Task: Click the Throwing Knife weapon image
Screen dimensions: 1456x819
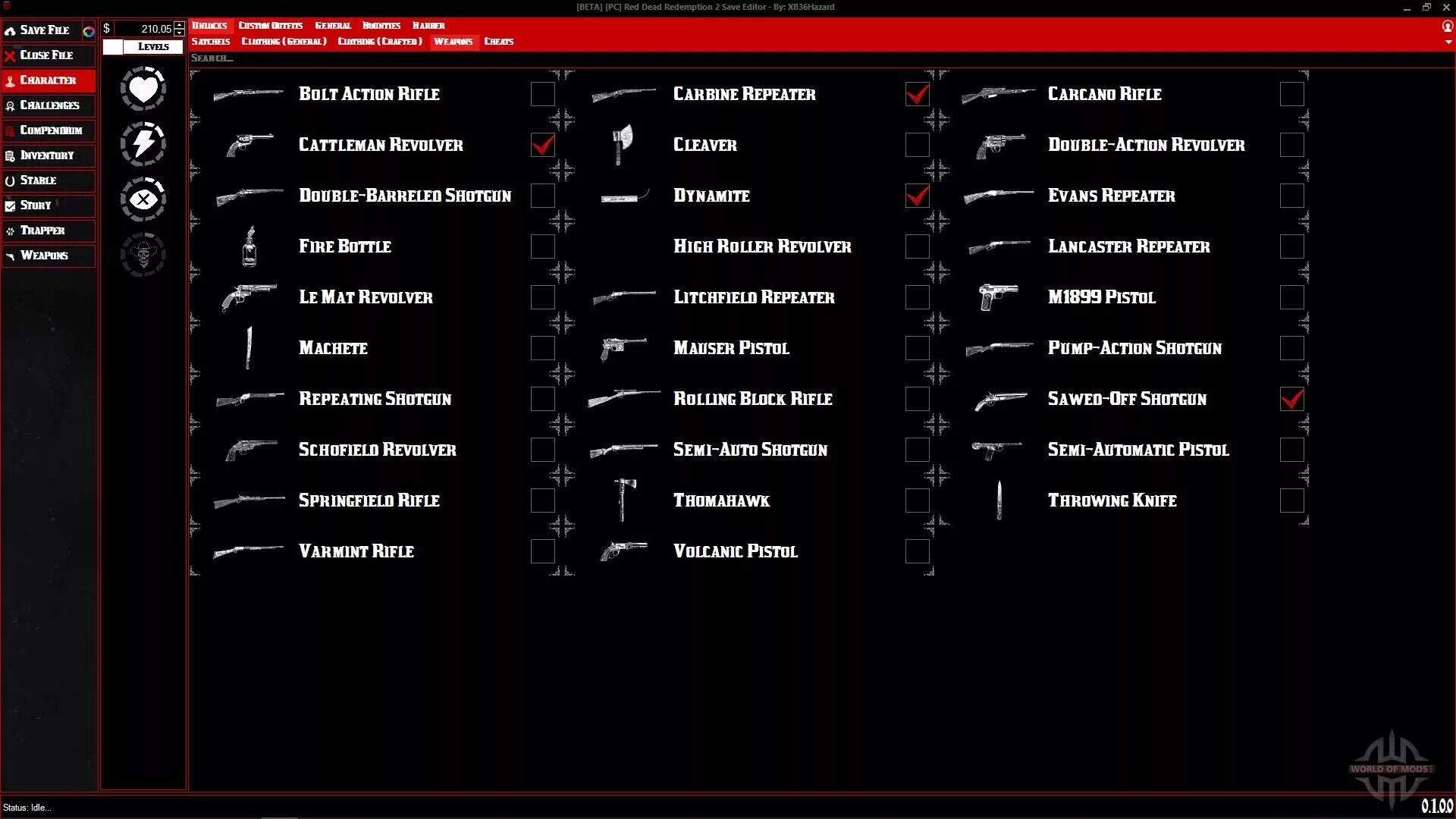Action: click(999, 500)
